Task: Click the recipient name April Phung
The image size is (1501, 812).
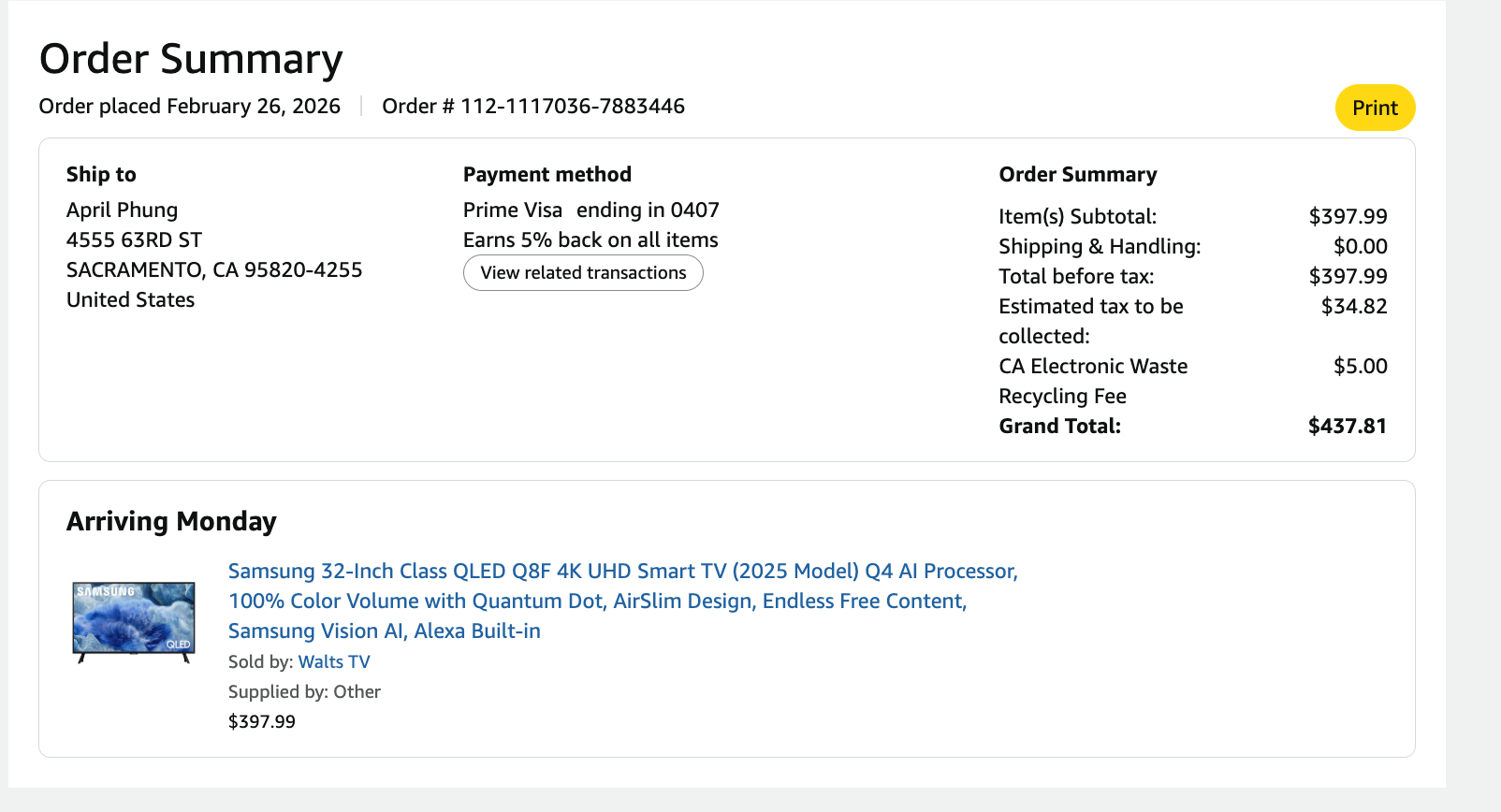Action: [122, 210]
